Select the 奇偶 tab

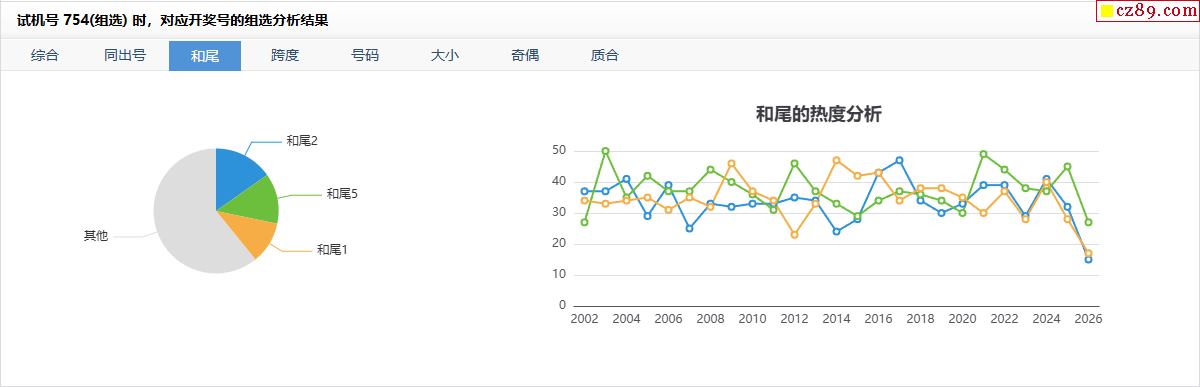point(525,56)
